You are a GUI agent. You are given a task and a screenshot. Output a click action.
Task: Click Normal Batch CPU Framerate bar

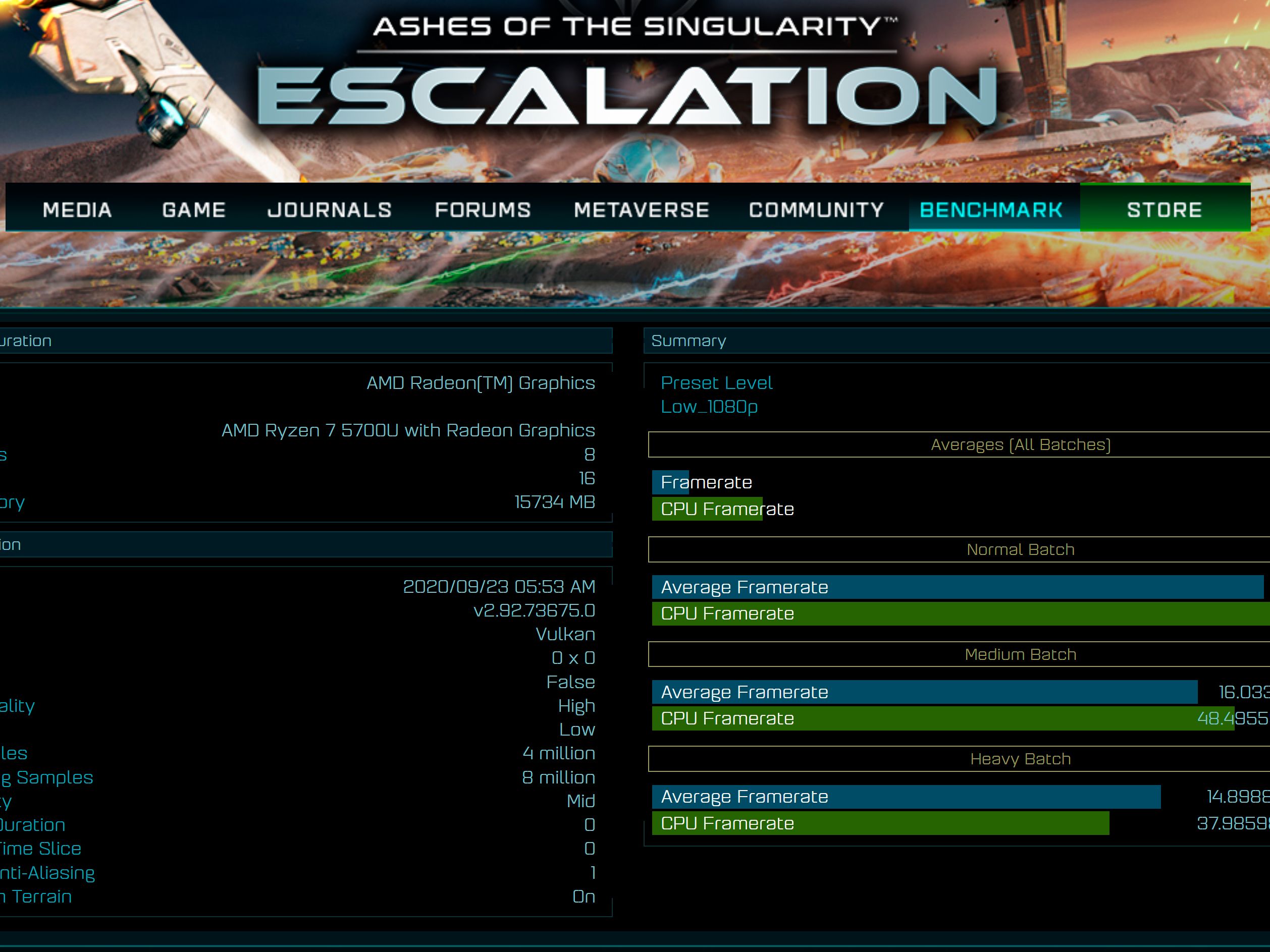pyautogui.click(x=961, y=614)
